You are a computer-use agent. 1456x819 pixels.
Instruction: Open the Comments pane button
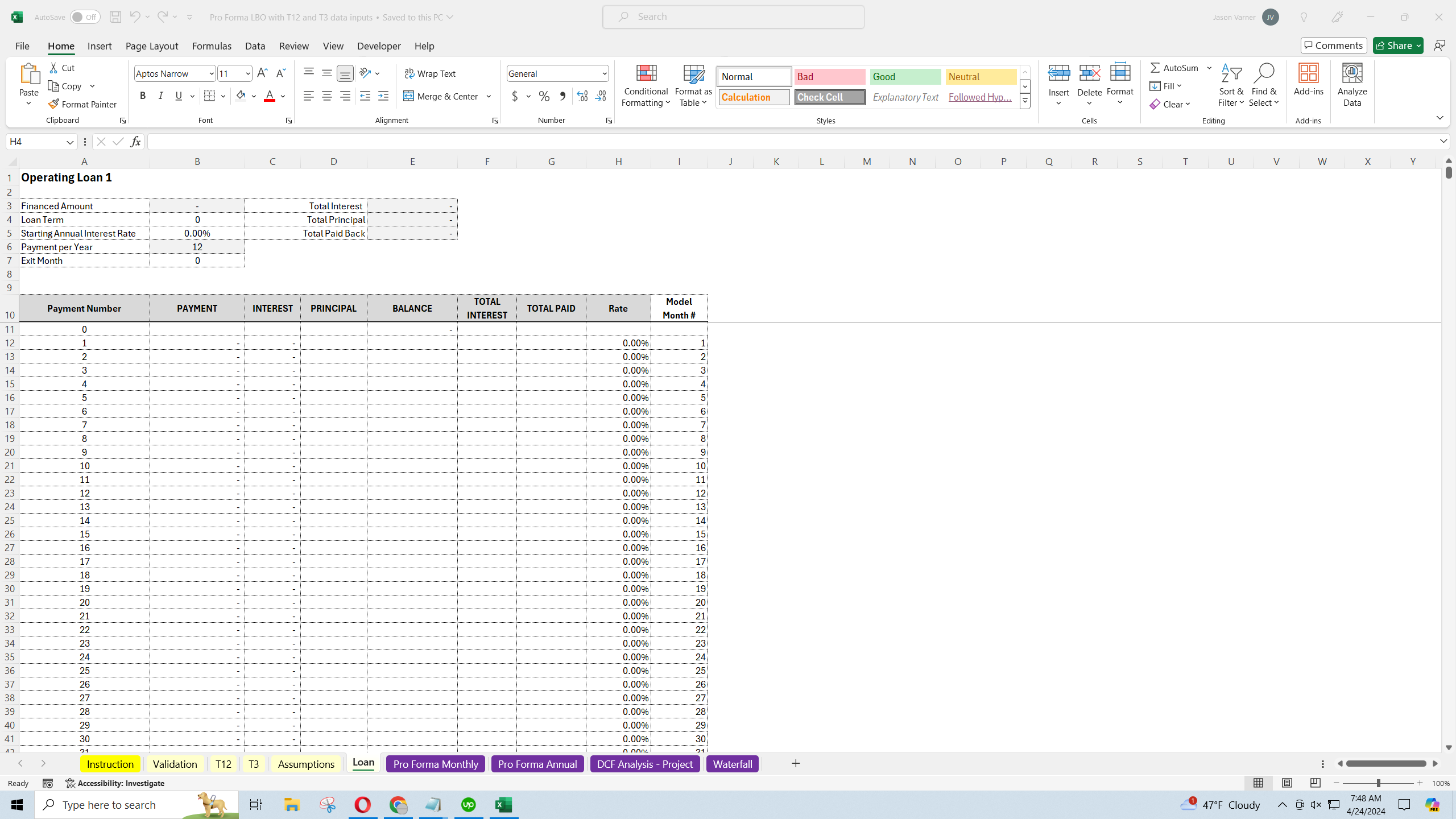click(x=1333, y=45)
